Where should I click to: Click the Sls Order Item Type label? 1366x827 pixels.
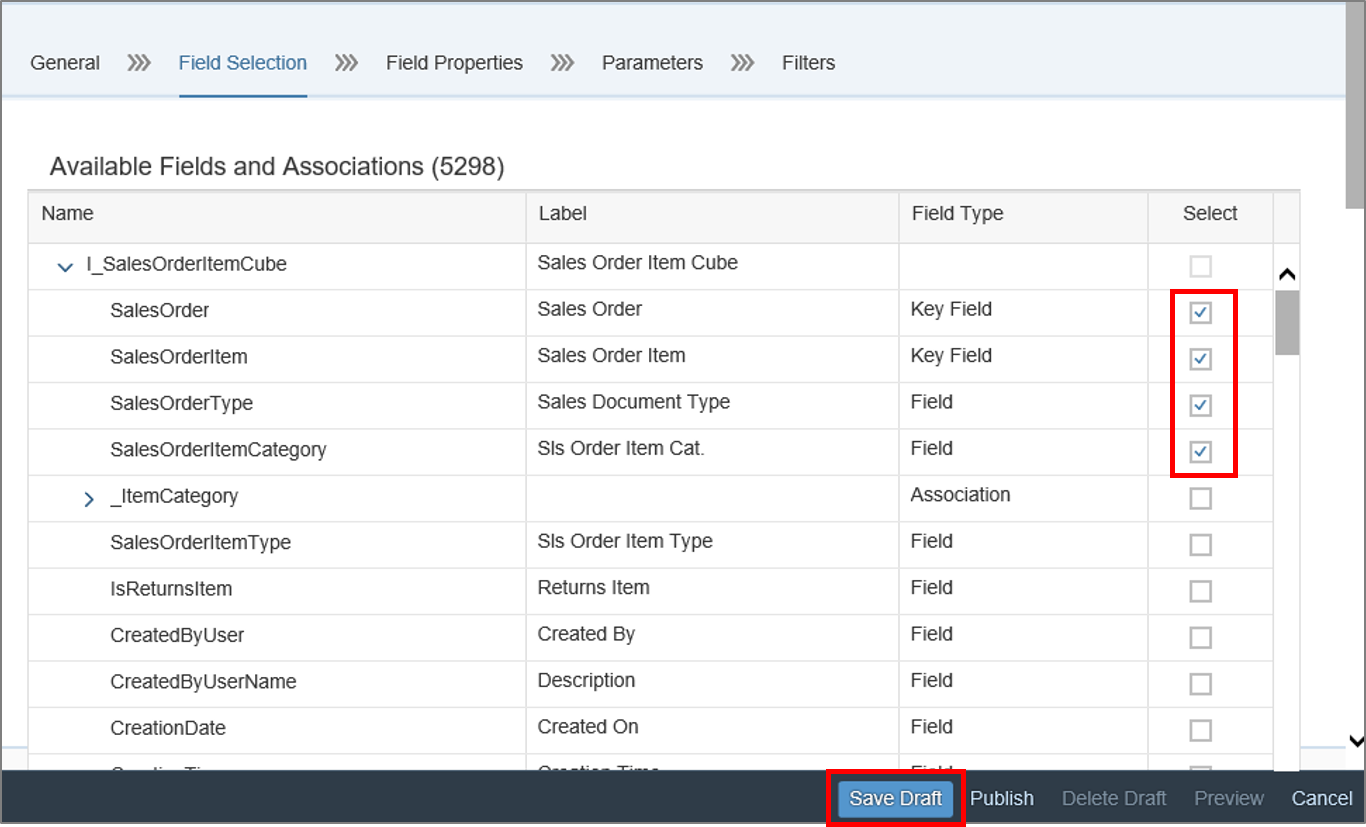(x=625, y=541)
